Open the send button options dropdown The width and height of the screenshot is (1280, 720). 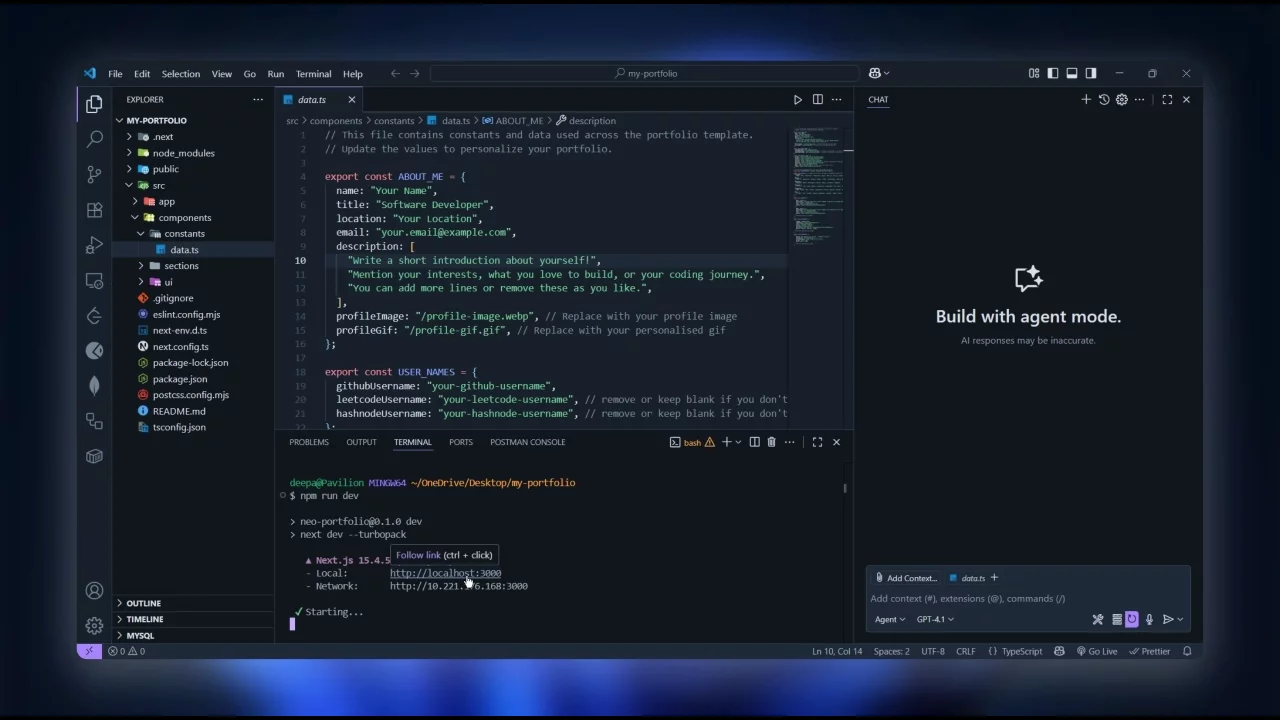[x=1181, y=619]
